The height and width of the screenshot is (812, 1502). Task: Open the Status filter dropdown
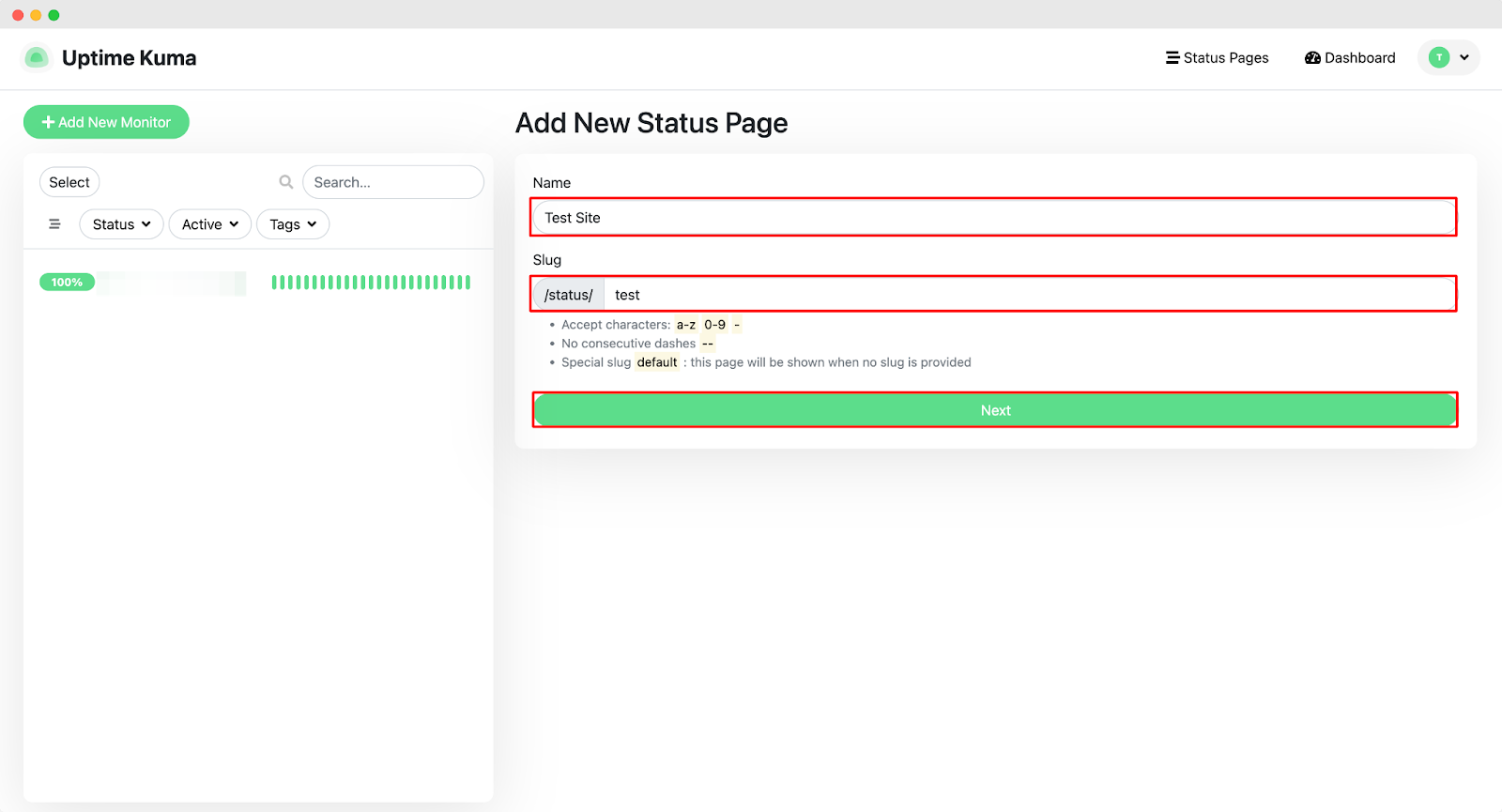[121, 224]
